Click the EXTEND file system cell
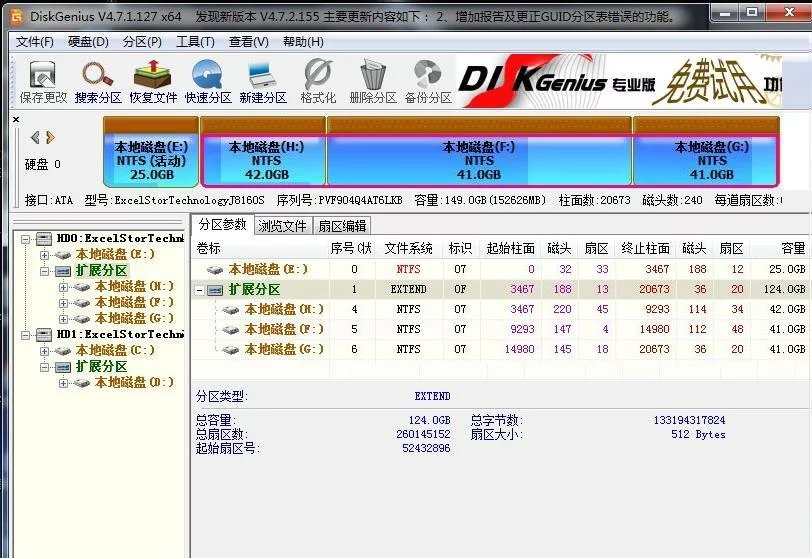The width and height of the screenshot is (812, 559). 409,290
